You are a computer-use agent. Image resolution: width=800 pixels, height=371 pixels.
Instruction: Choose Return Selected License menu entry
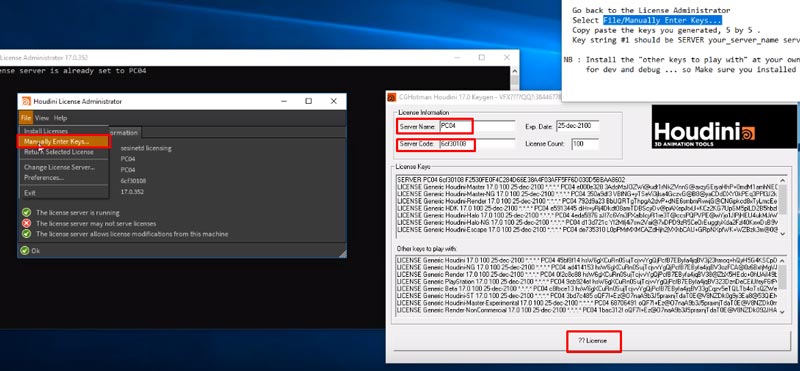click(59, 152)
